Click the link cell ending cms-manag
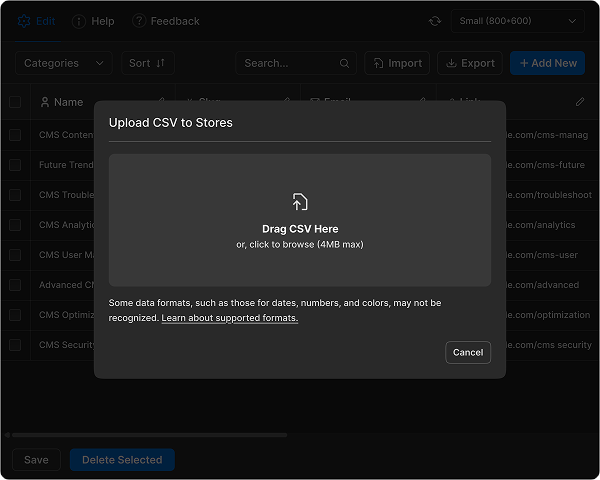600x480 pixels. click(546, 135)
